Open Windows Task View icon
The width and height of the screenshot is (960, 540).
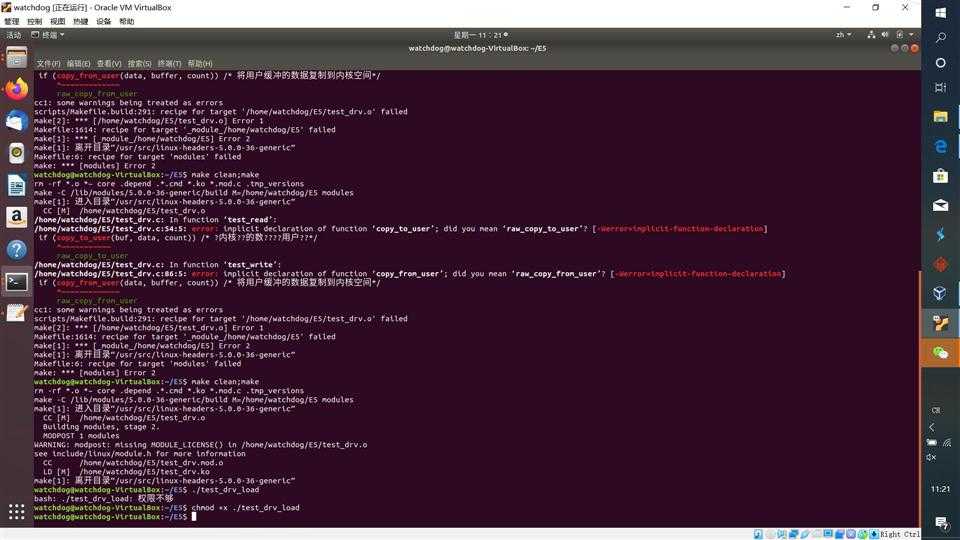point(940,88)
